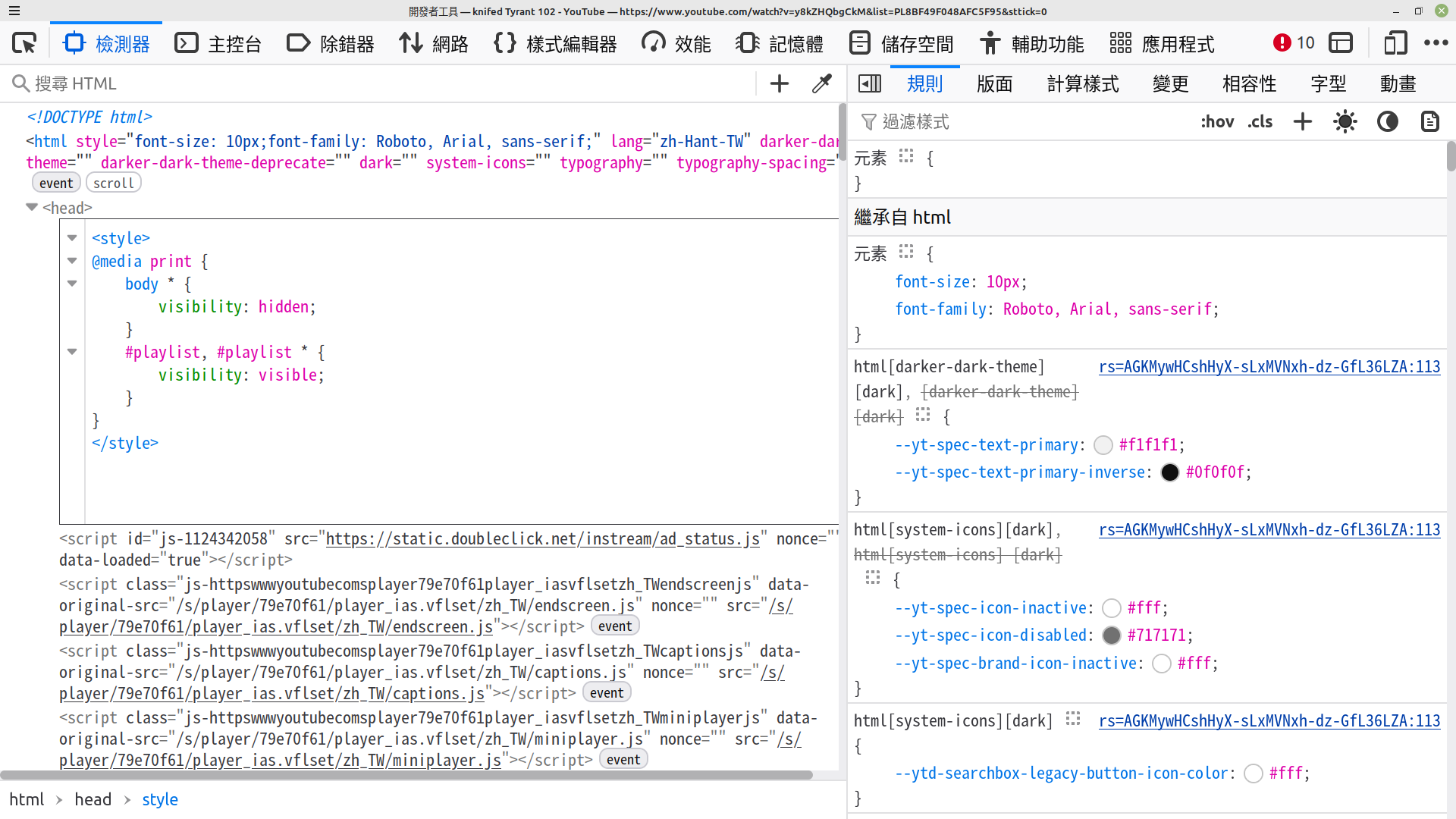The height and width of the screenshot is (819, 1456).
Task: Open the ad_status.js script link
Action: (543, 538)
